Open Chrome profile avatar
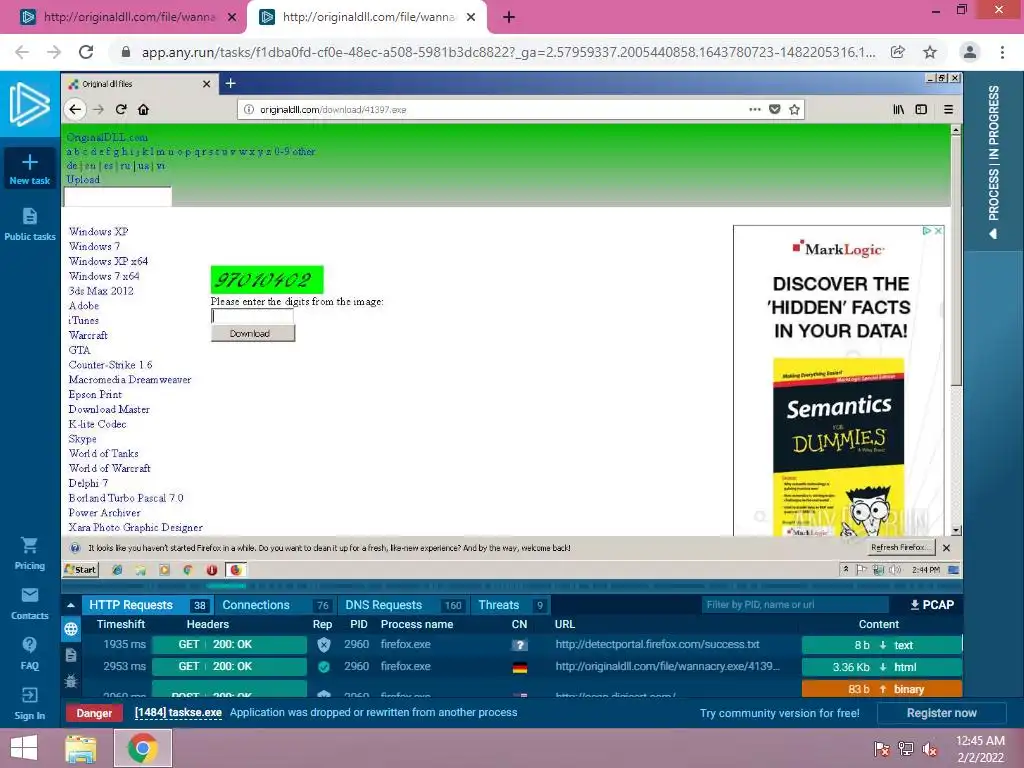This screenshot has width=1024, height=768. click(x=970, y=52)
